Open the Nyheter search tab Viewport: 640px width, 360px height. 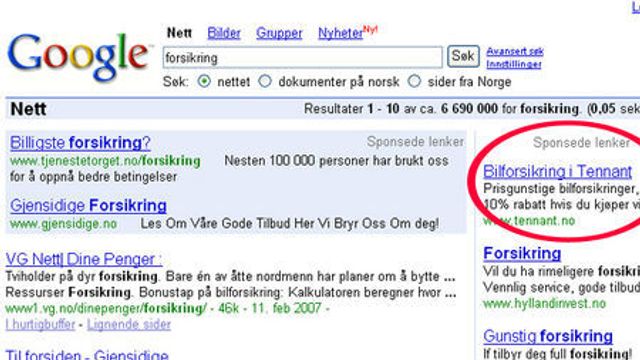coord(340,33)
